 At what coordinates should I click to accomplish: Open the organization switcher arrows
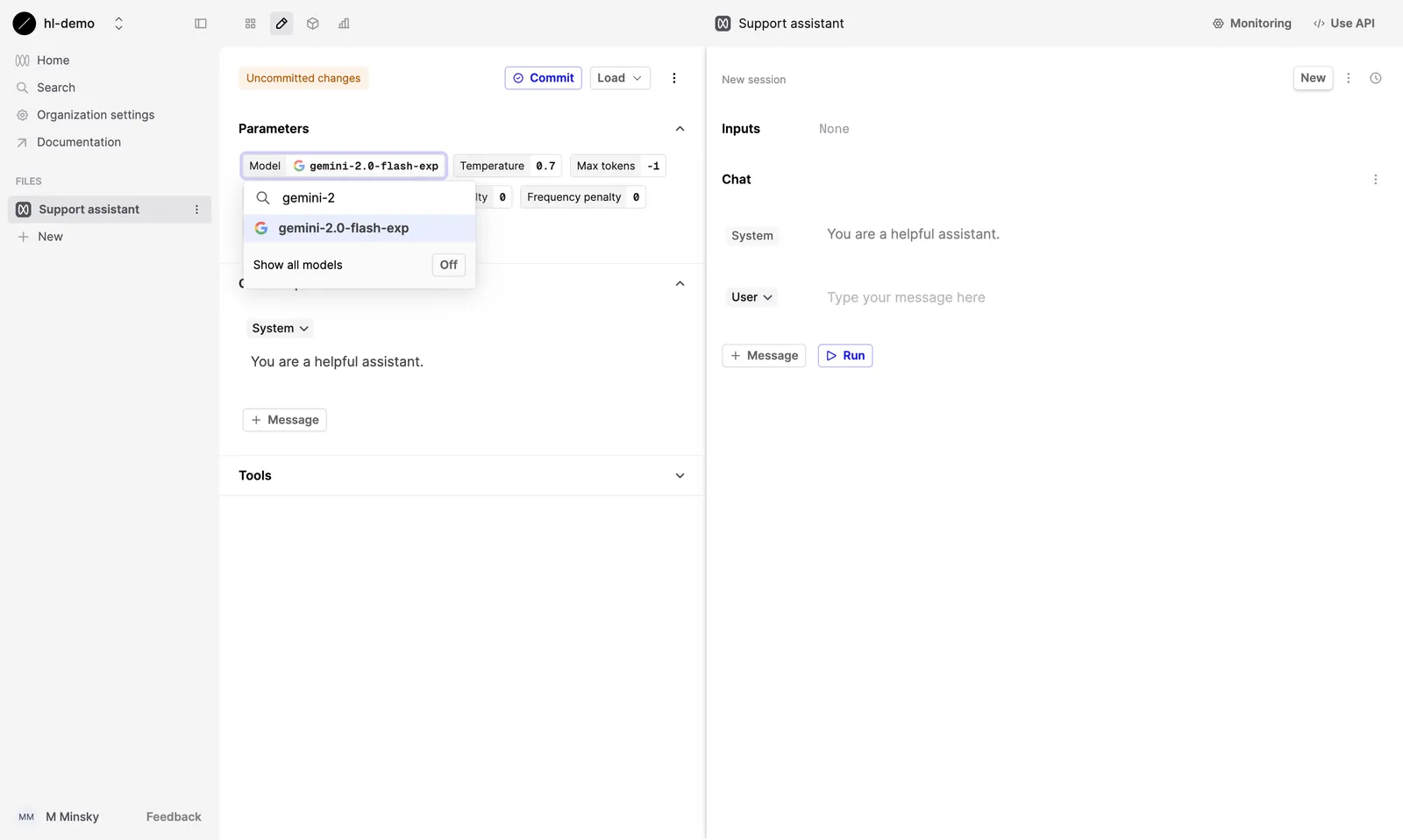tap(119, 24)
